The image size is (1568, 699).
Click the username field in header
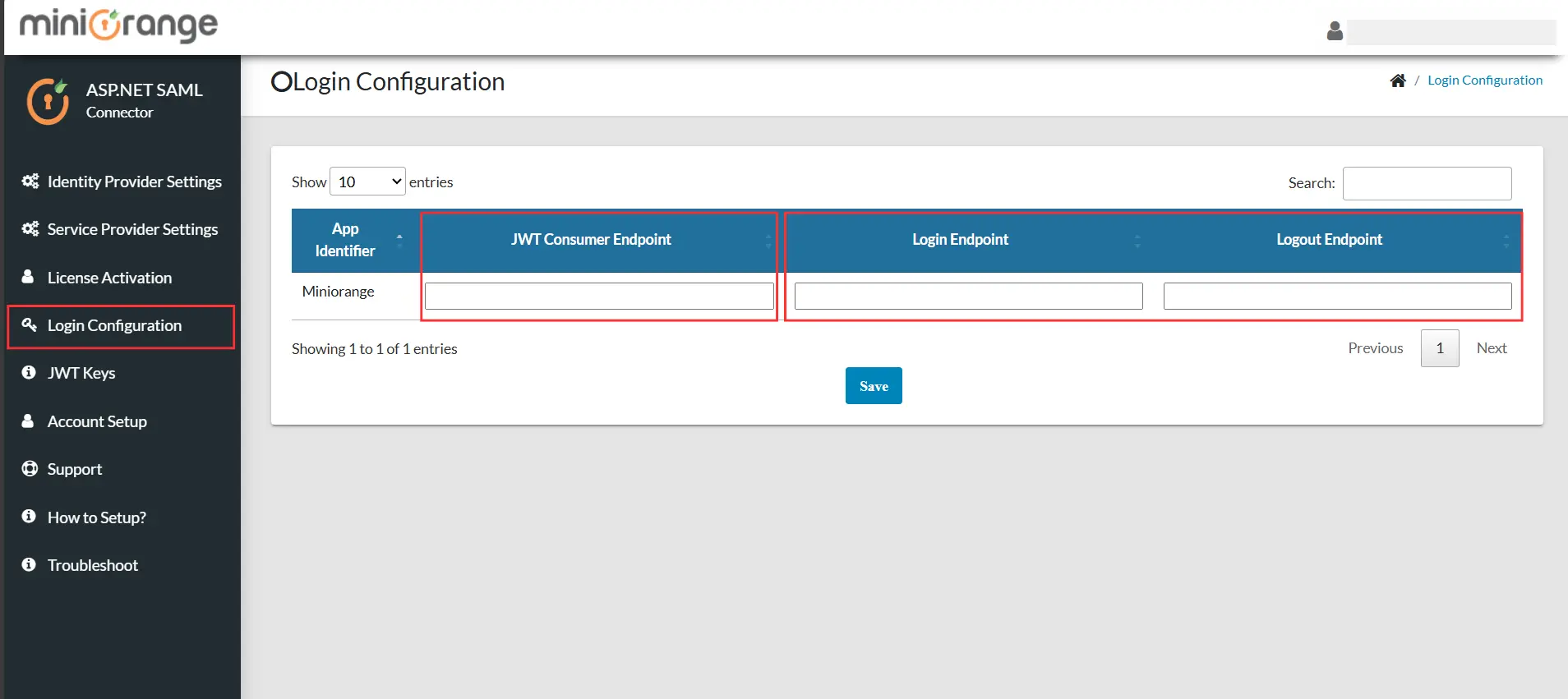[x=1451, y=32]
